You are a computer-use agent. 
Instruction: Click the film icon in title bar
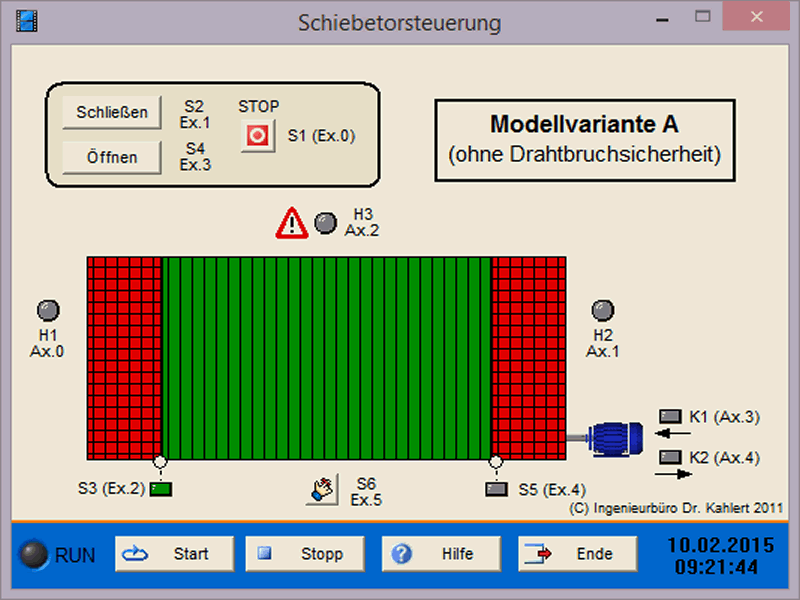coord(27,21)
